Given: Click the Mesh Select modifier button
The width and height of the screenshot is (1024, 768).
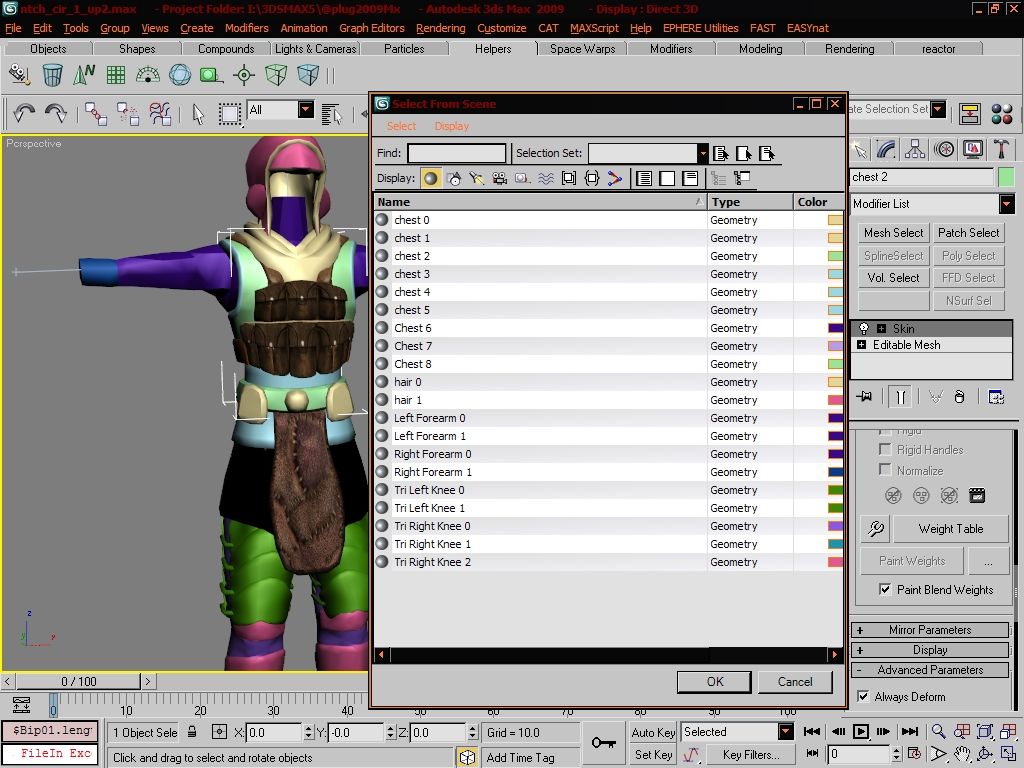Looking at the screenshot, I should (x=893, y=232).
